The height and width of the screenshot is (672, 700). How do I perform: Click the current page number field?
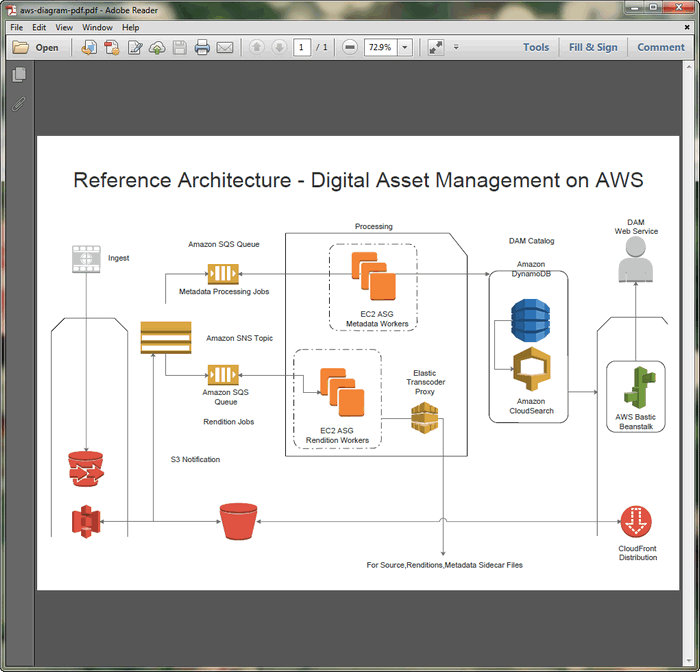click(x=302, y=47)
